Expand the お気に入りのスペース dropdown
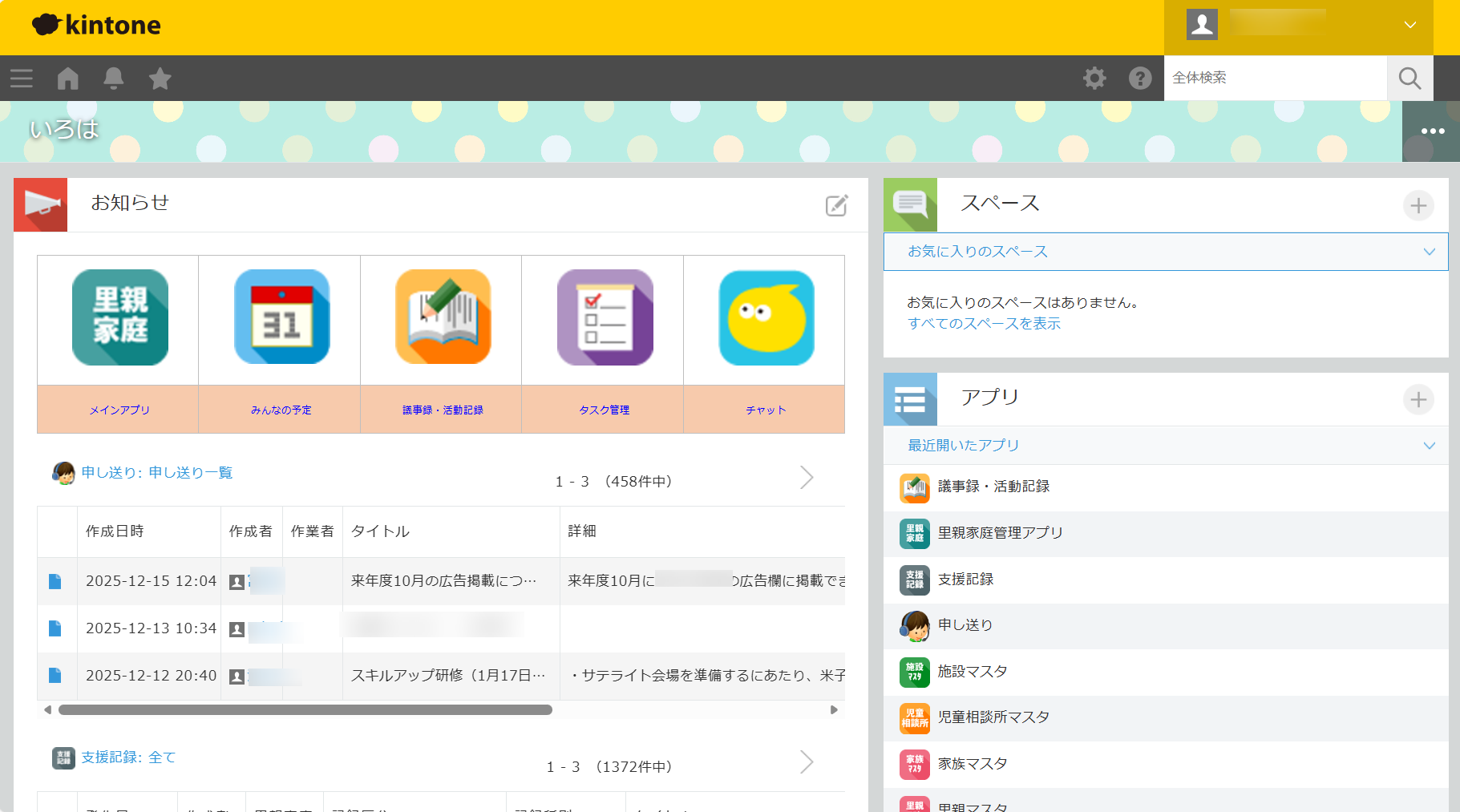 pos(1429,252)
